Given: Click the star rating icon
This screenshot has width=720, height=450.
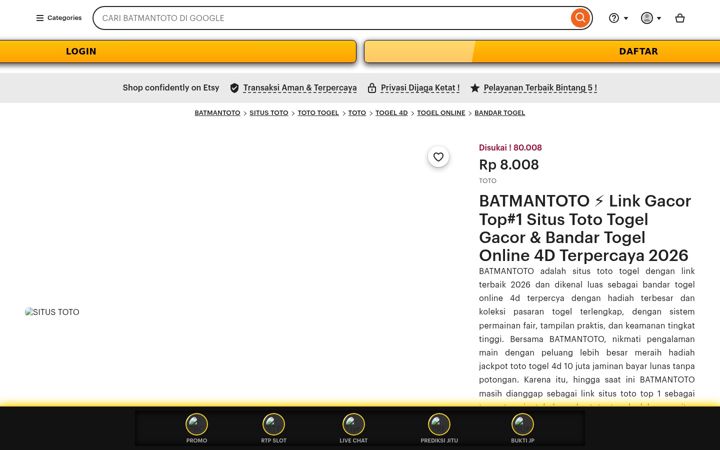Looking at the screenshot, I should 475,88.
